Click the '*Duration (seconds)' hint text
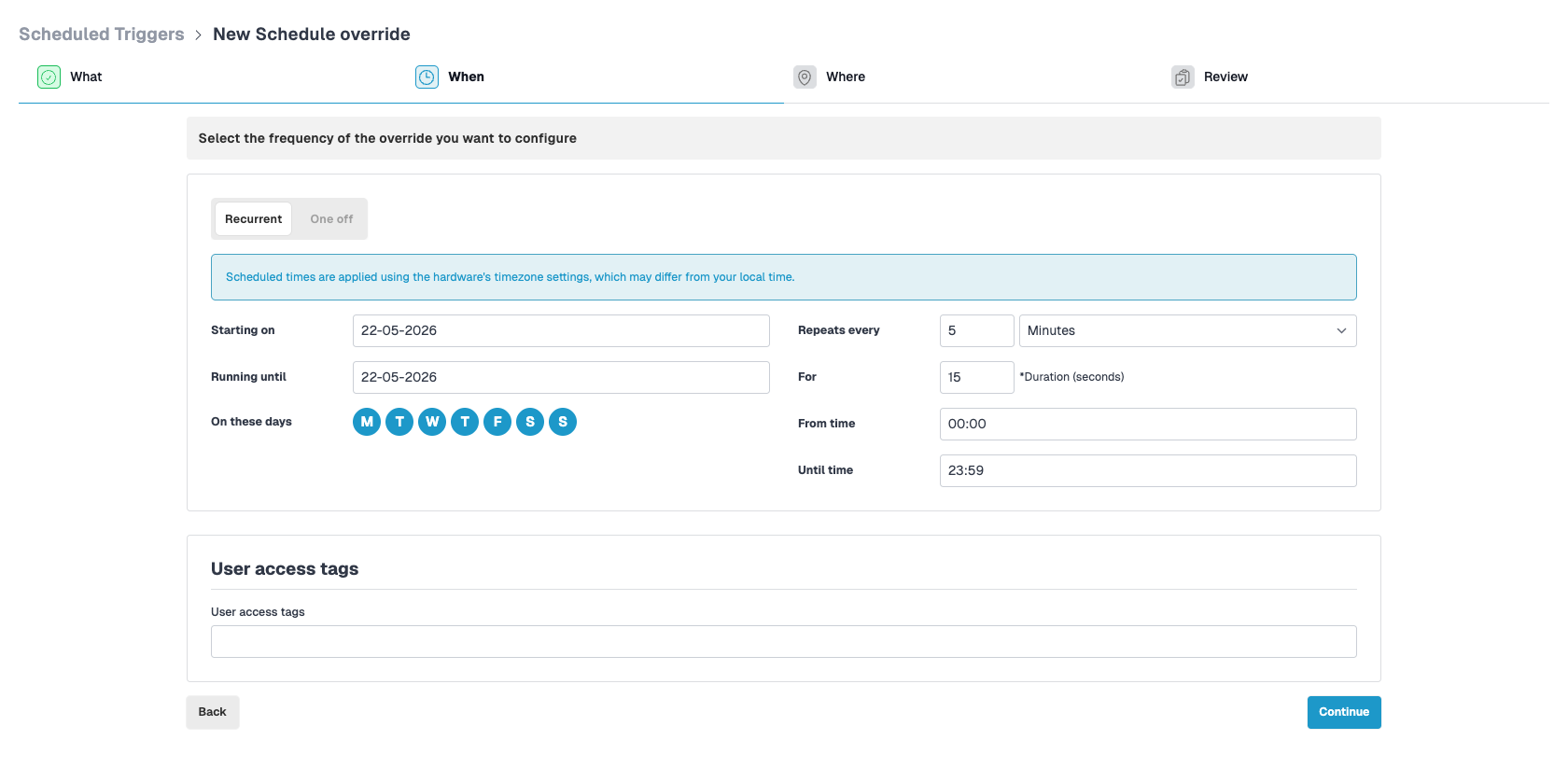 1071,377
